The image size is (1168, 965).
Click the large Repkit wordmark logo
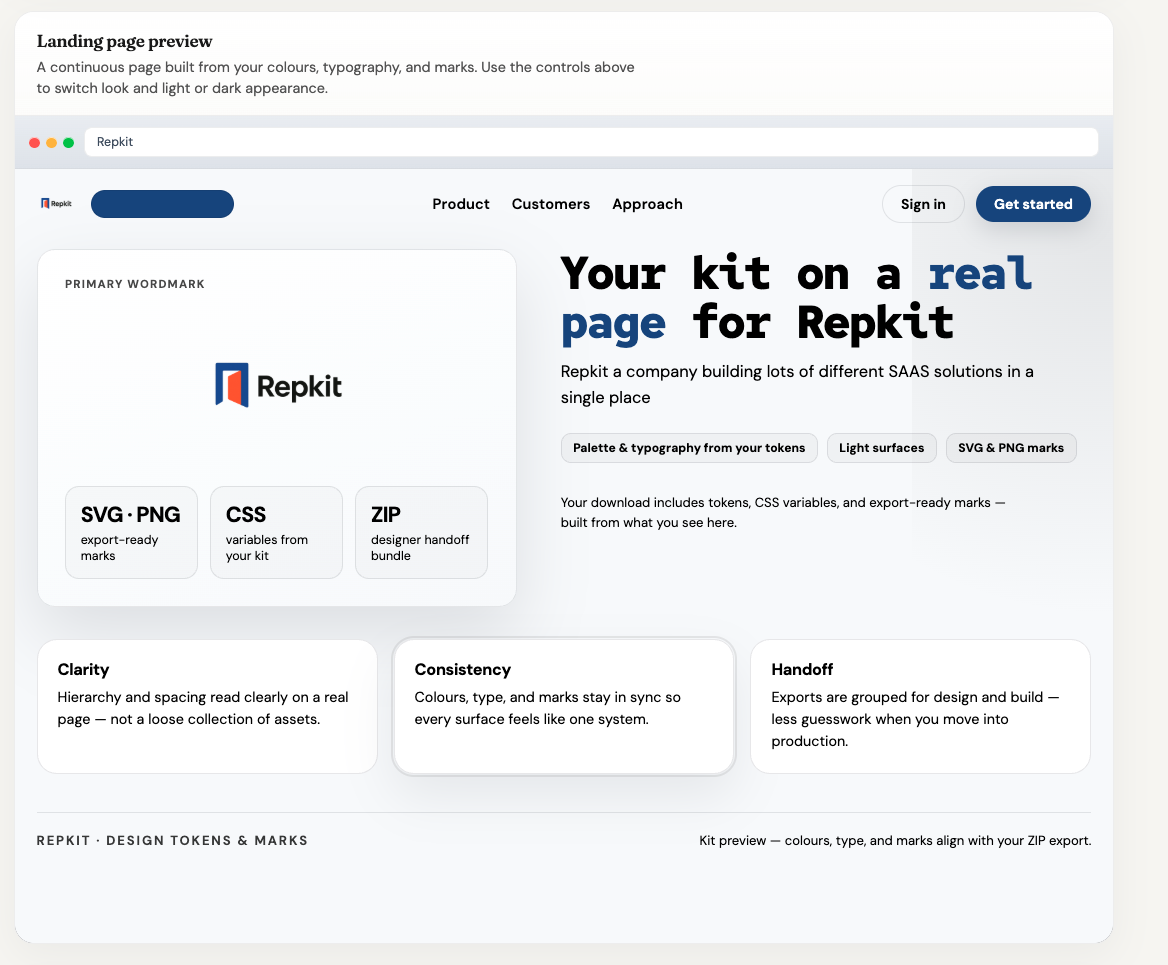[279, 385]
